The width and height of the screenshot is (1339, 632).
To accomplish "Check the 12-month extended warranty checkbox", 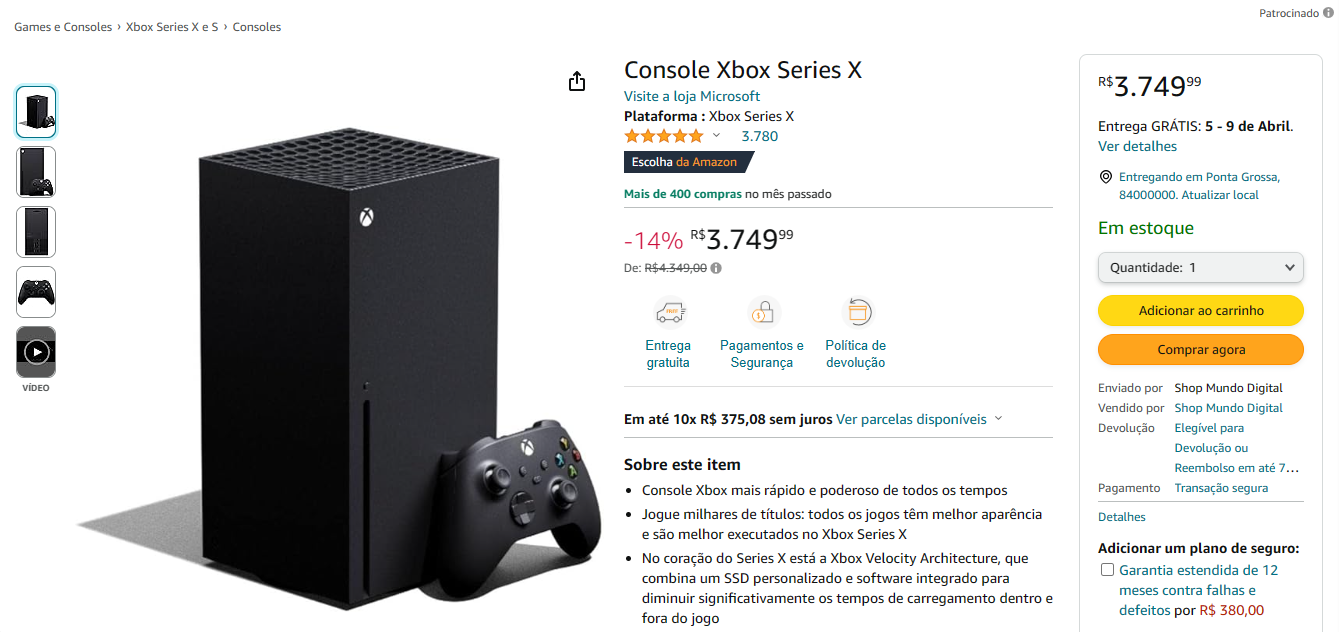I will pos(1107,570).
